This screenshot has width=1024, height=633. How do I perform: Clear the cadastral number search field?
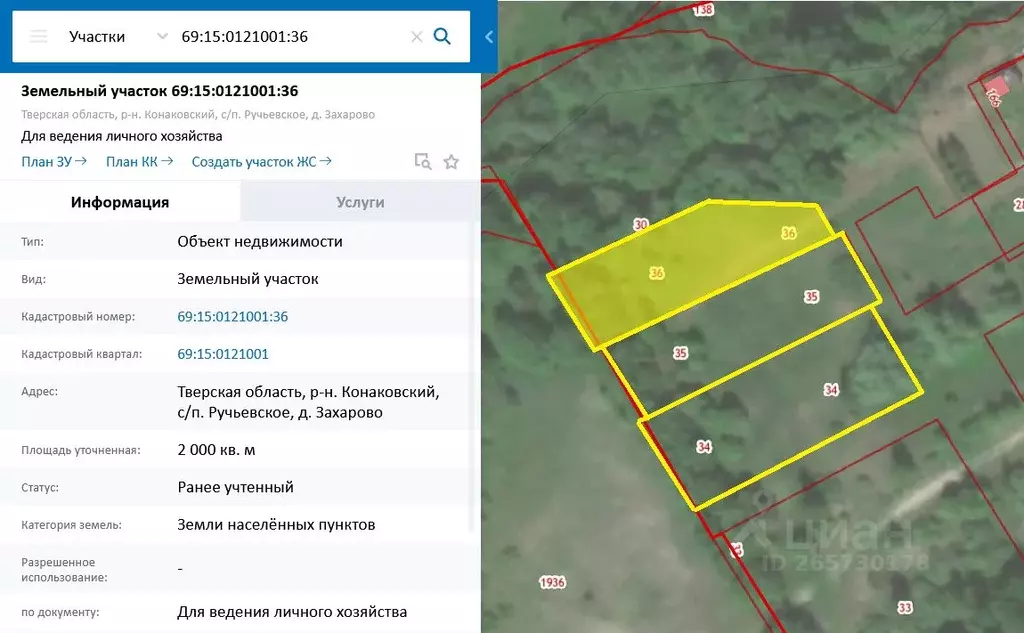(x=416, y=37)
